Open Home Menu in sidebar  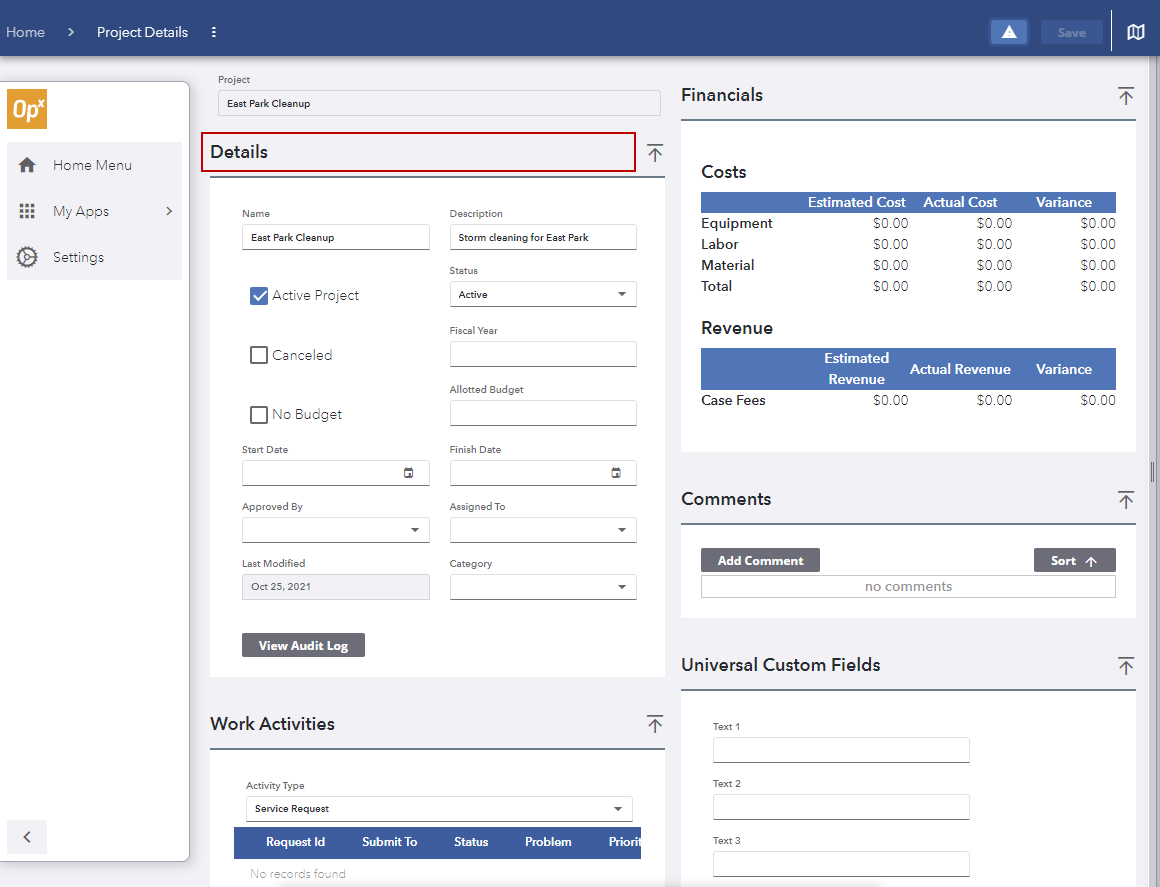point(94,165)
